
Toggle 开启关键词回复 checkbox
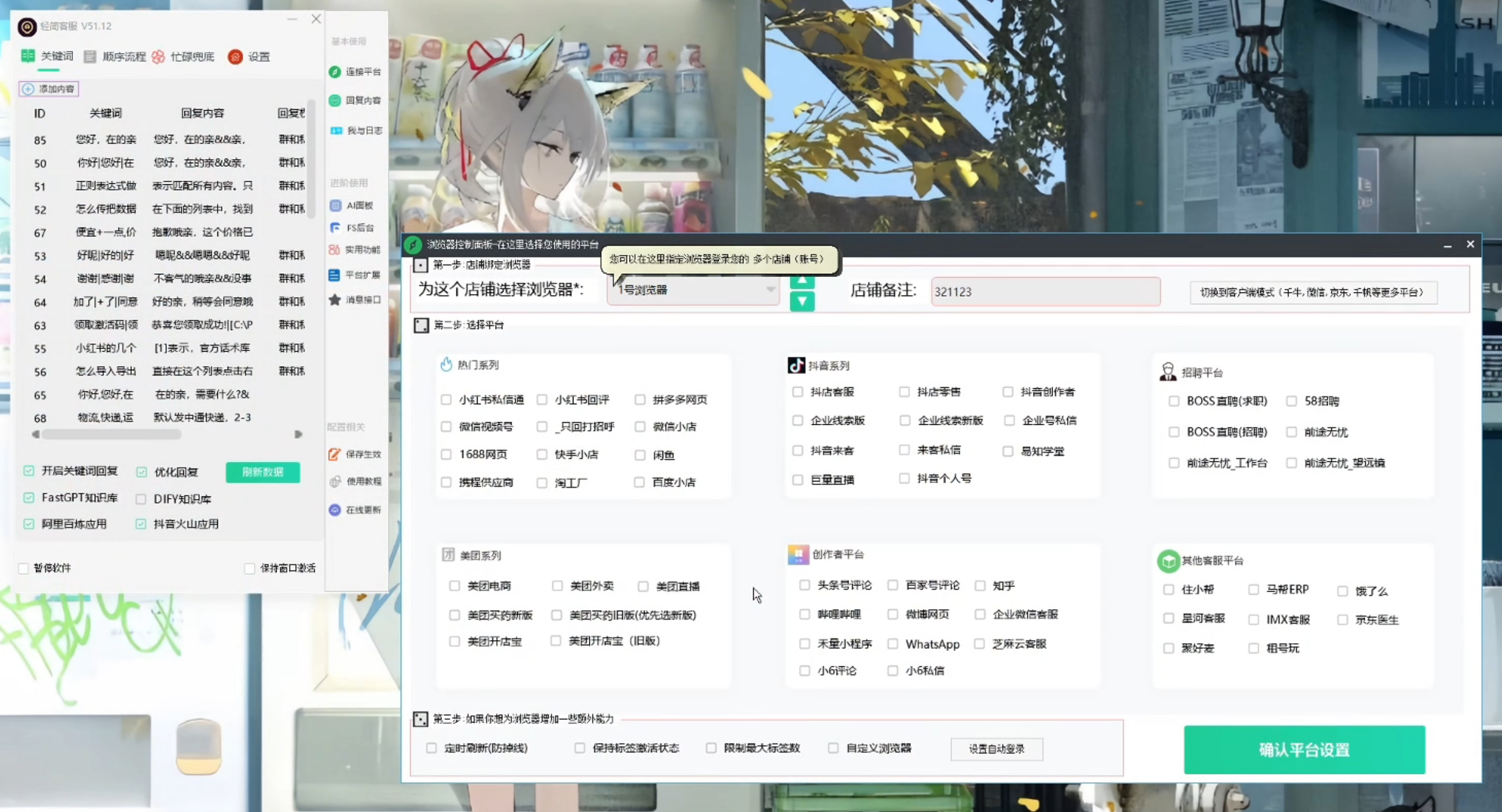click(x=29, y=470)
